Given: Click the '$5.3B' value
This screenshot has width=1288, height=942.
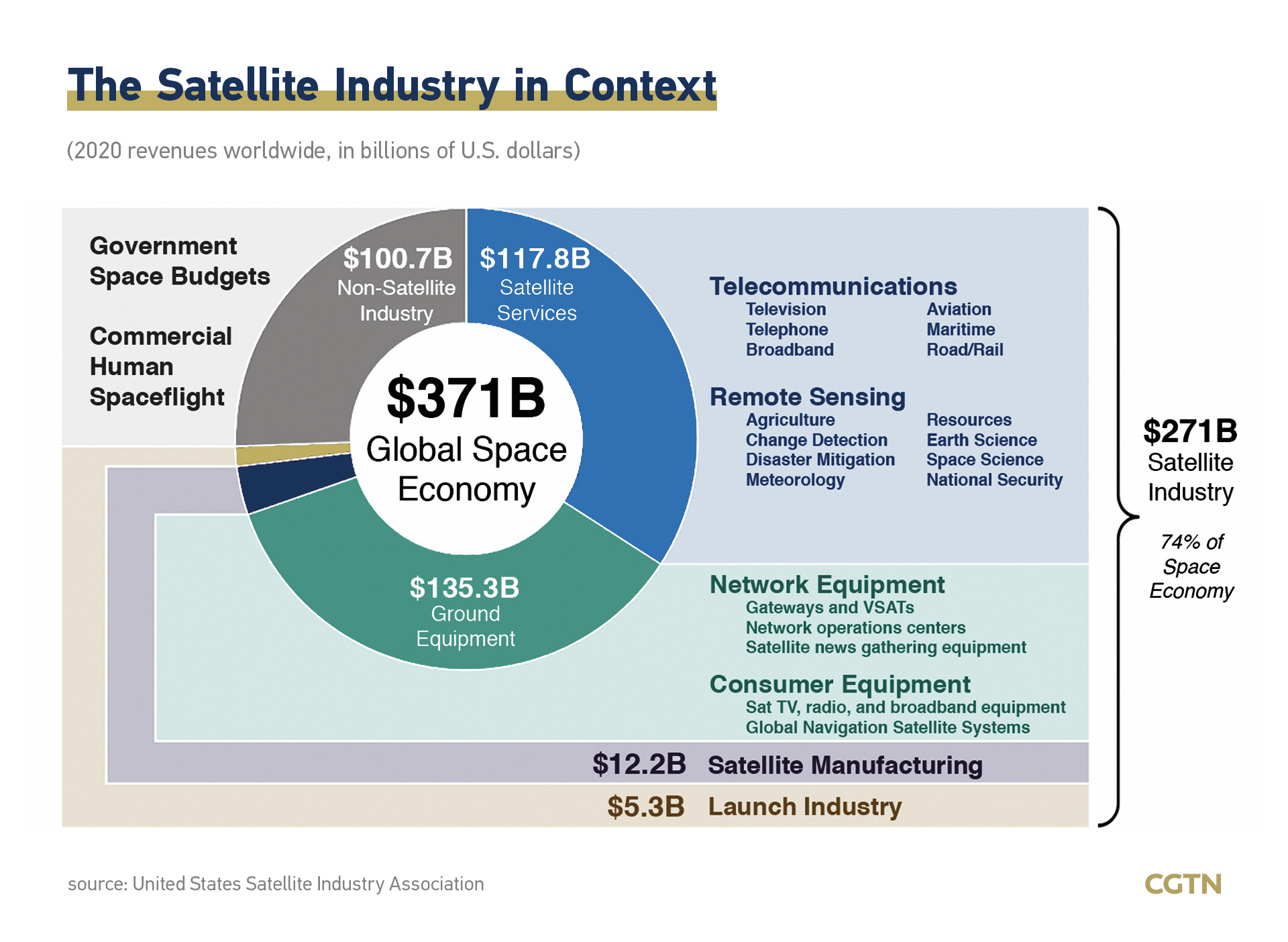Looking at the screenshot, I should 646,806.
